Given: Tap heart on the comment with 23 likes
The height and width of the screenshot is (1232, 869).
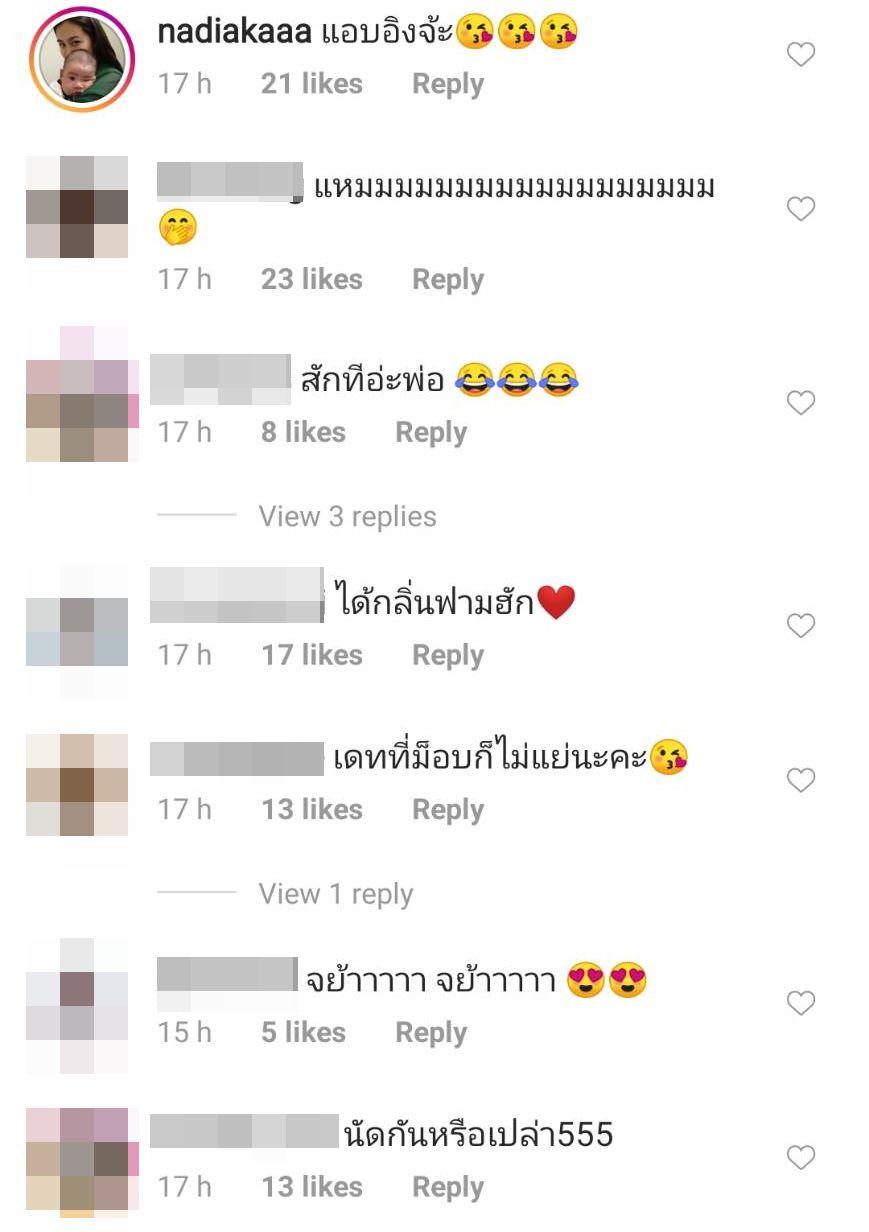Looking at the screenshot, I should pos(801,209).
